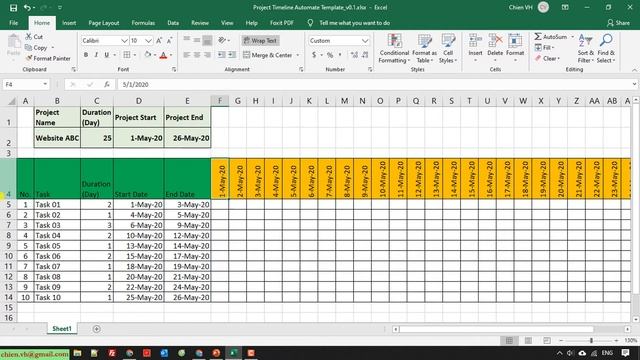Copy the selected cells
This screenshot has height=360, width=640.
tap(36, 47)
